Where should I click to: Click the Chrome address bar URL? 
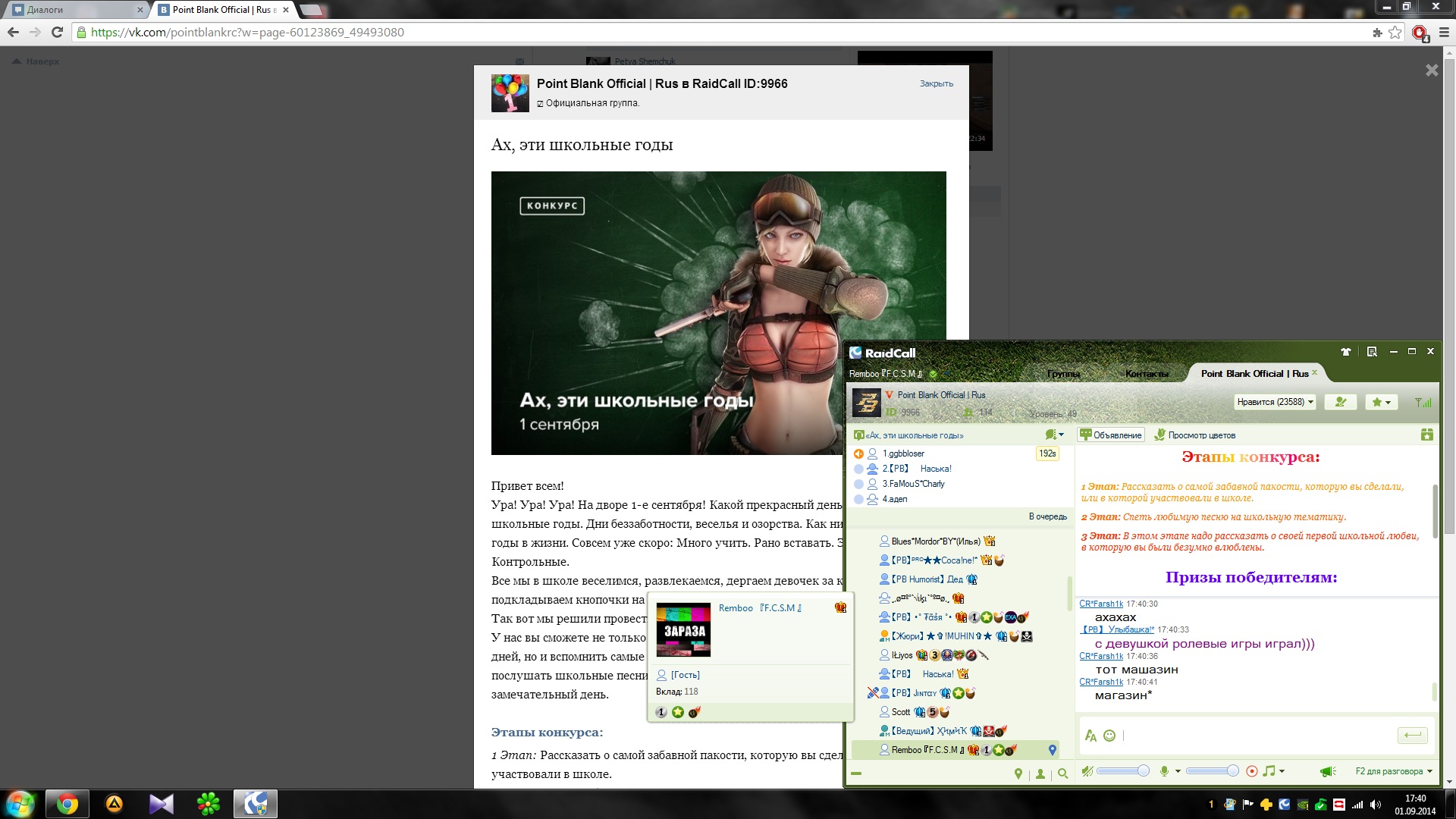click(247, 33)
